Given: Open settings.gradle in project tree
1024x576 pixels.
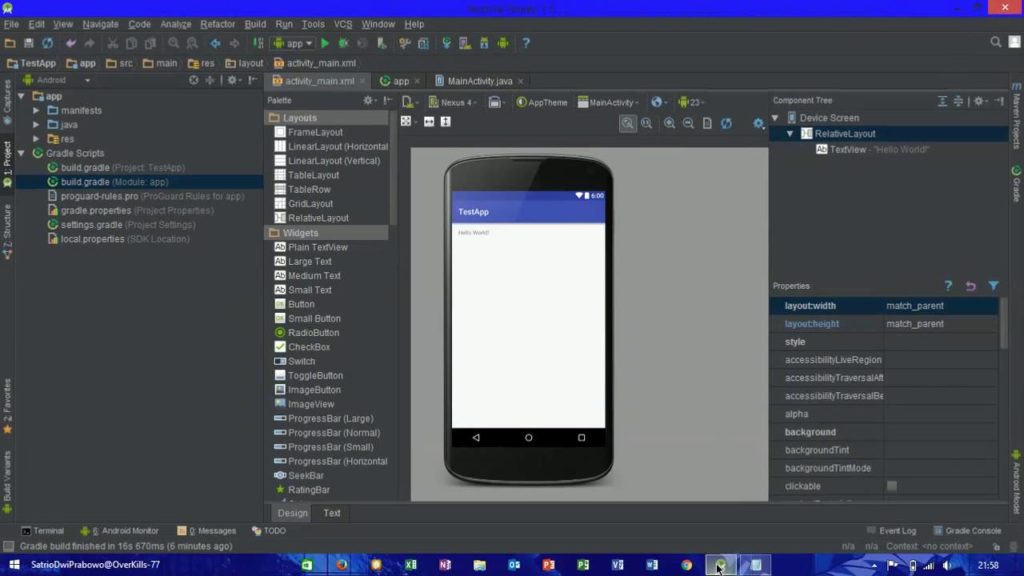Looking at the screenshot, I should point(121,225).
